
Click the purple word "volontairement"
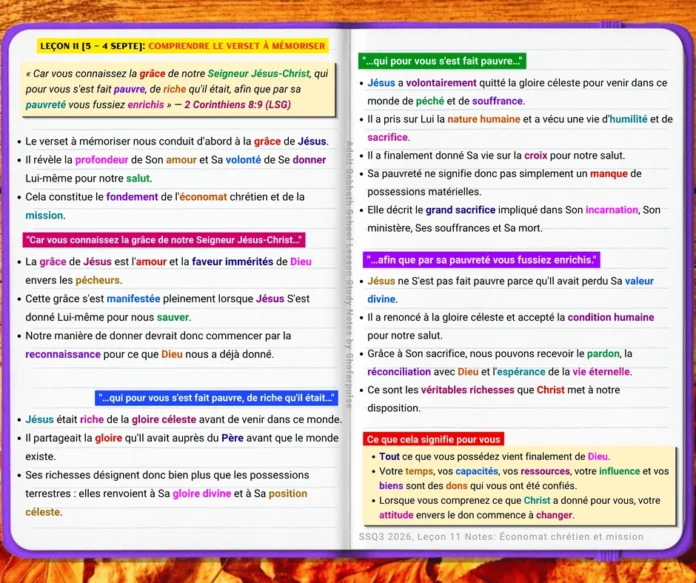coord(441,83)
